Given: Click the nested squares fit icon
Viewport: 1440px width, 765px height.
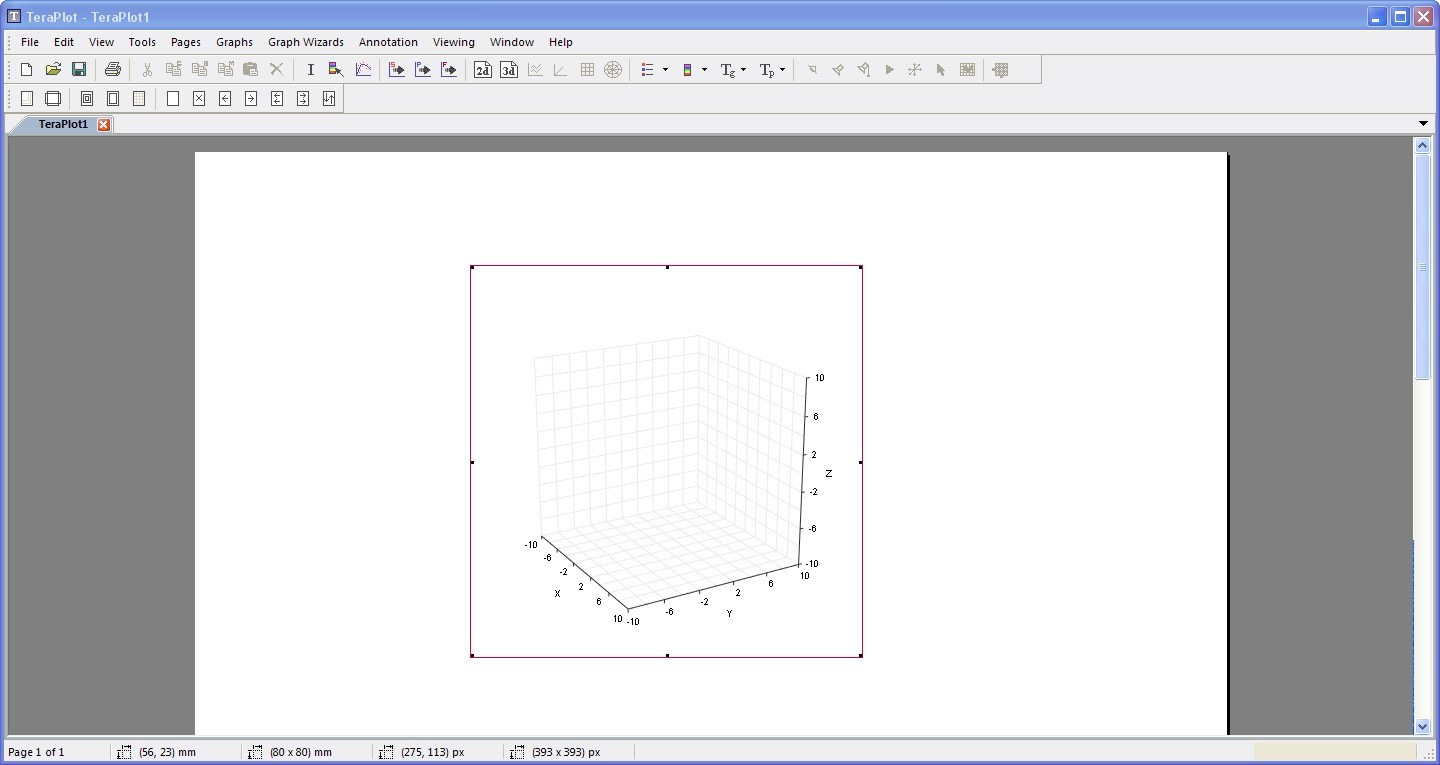Looking at the screenshot, I should click(87, 98).
